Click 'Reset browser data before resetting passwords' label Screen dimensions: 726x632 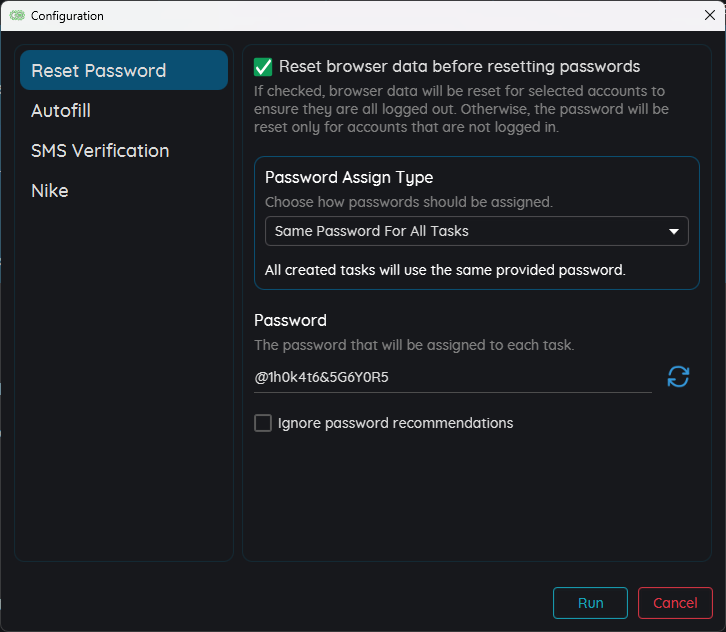[x=459, y=67]
